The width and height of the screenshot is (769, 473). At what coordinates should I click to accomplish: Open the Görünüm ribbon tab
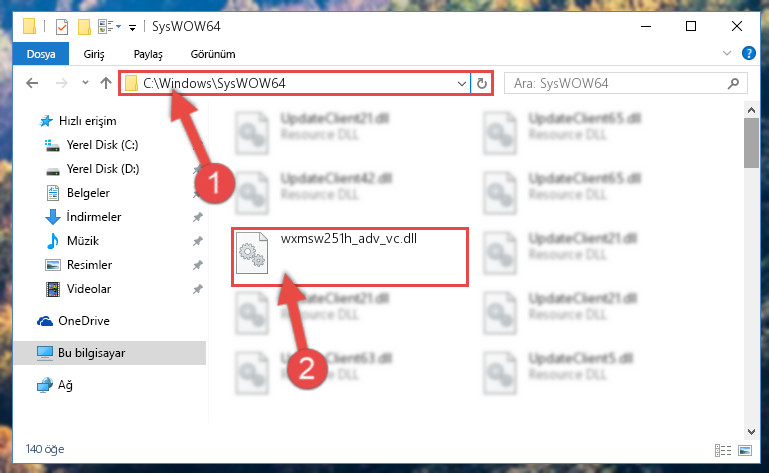(213, 54)
